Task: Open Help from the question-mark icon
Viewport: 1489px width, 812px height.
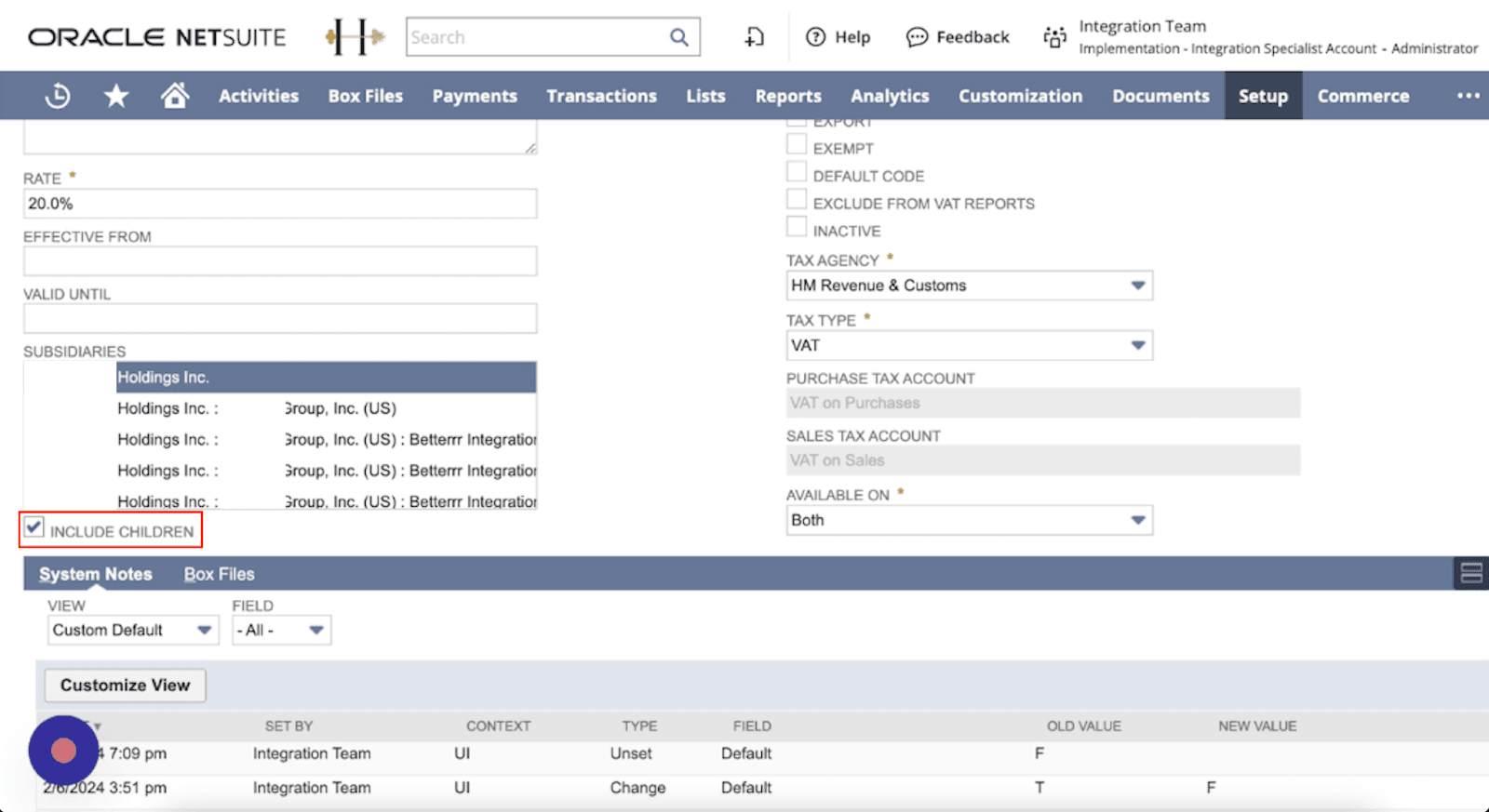Action: pos(816,37)
